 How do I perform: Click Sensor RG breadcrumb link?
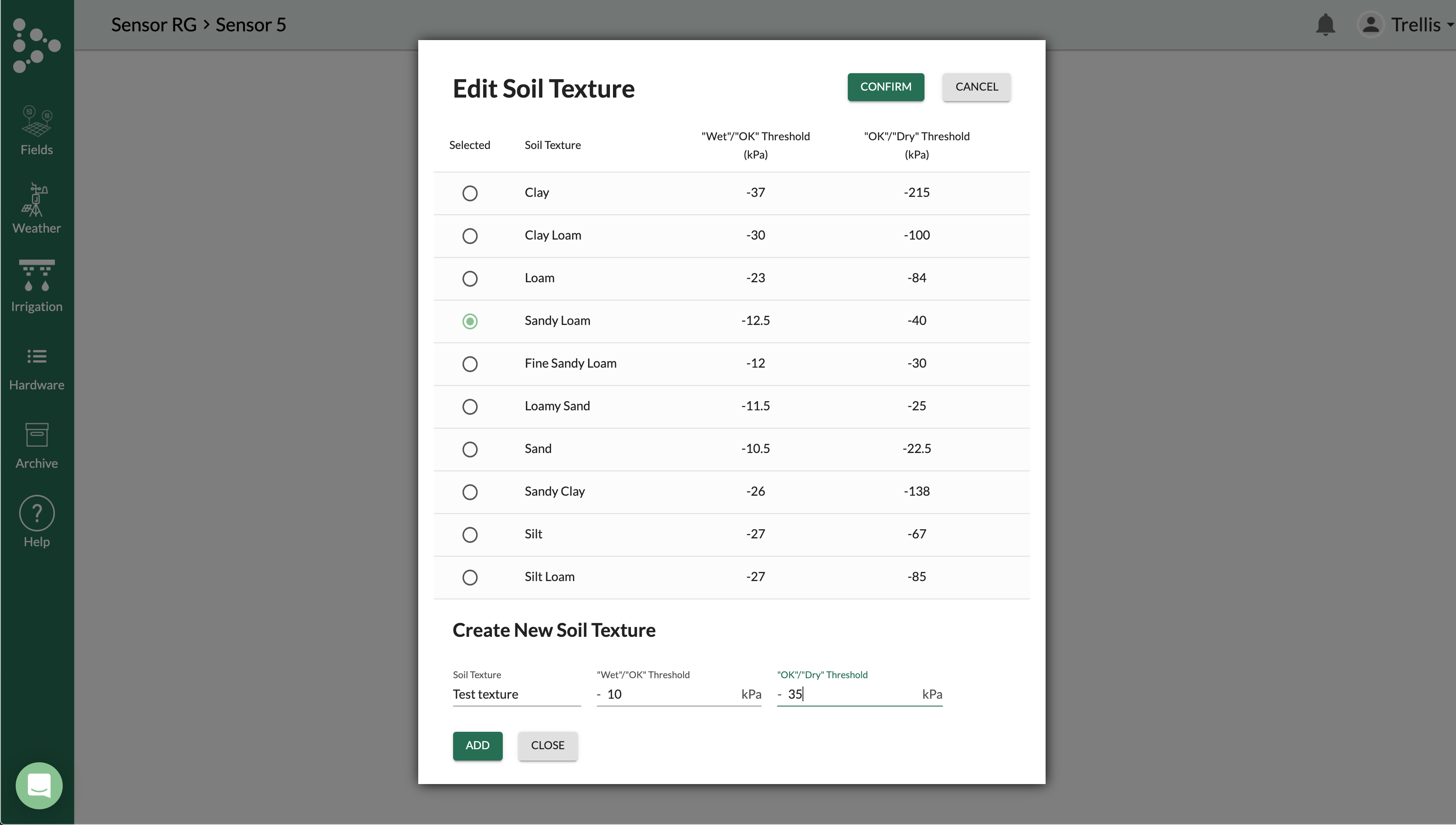coord(153,25)
